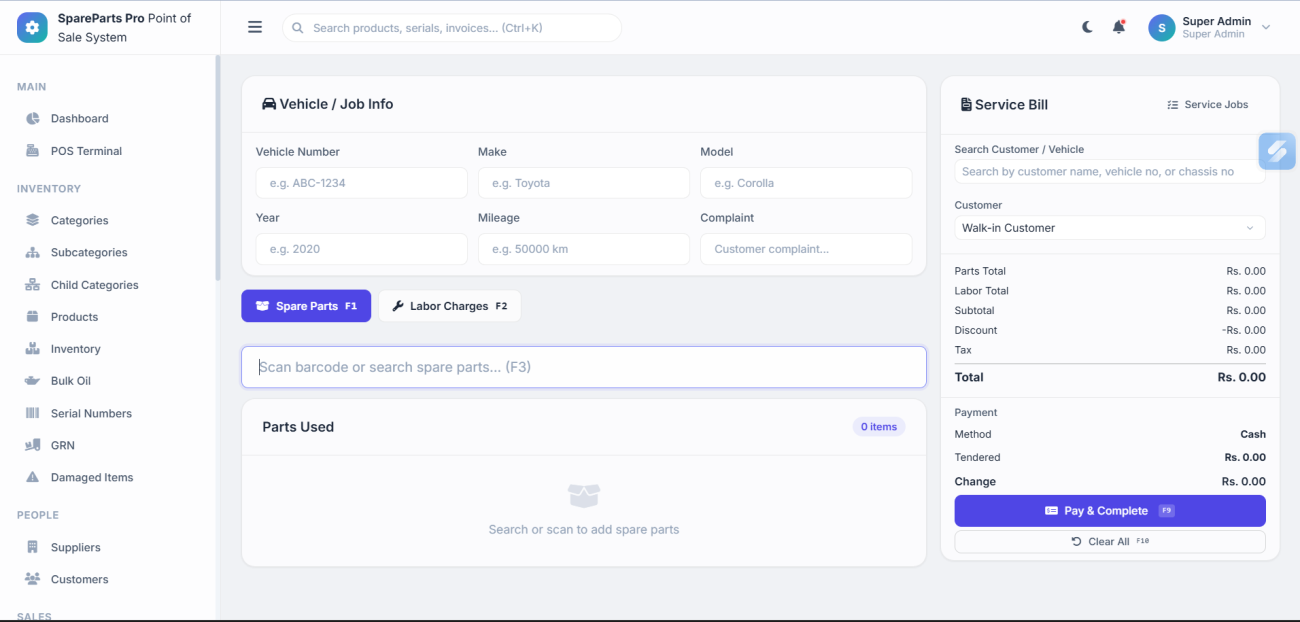
Task: Click the Year input field
Action: [x=362, y=249]
